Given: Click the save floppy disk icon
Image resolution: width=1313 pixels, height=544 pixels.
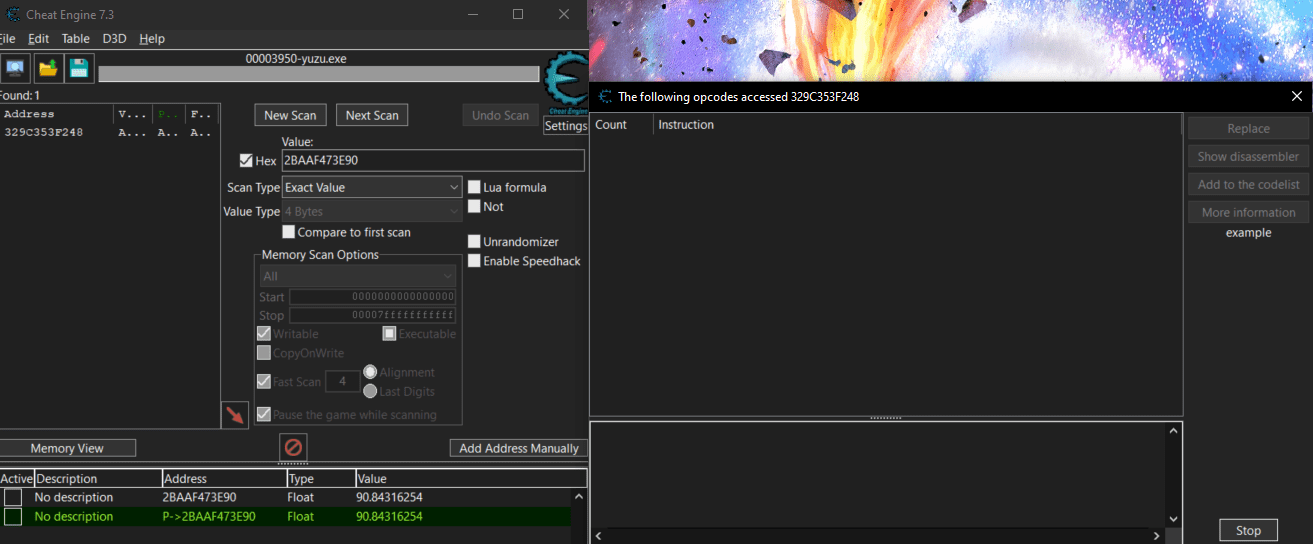Looking at the screenshot, I should point(78,68).
